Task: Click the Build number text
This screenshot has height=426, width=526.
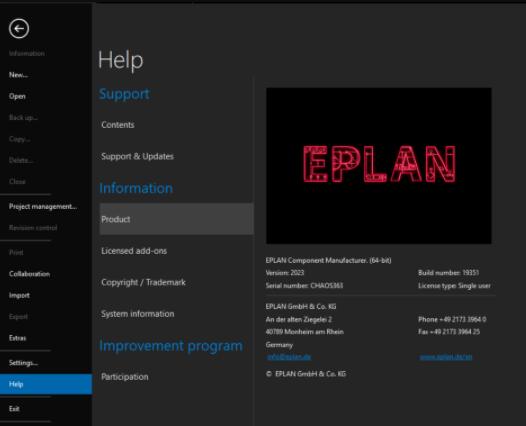Action: (449, 273)
